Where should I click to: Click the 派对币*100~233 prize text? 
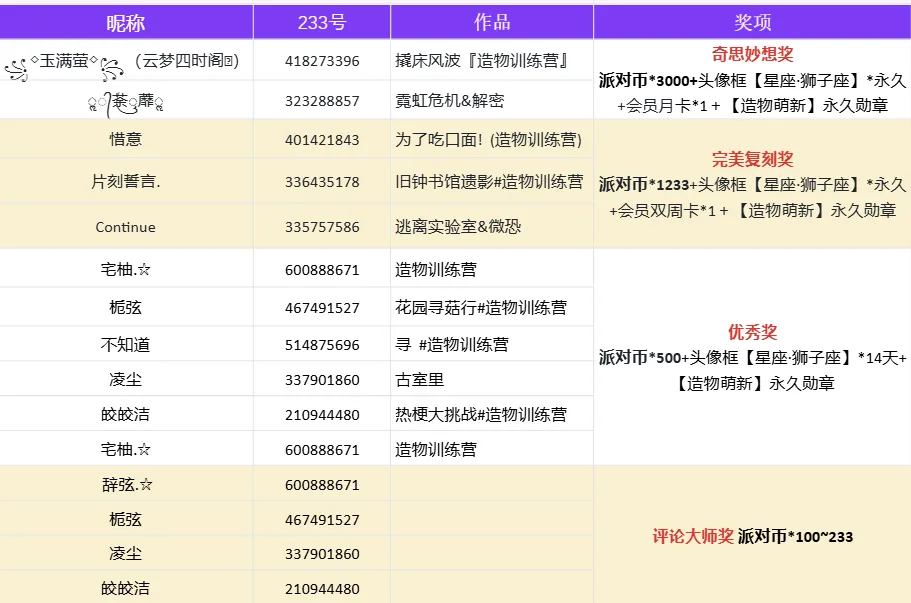click(795, 536)
